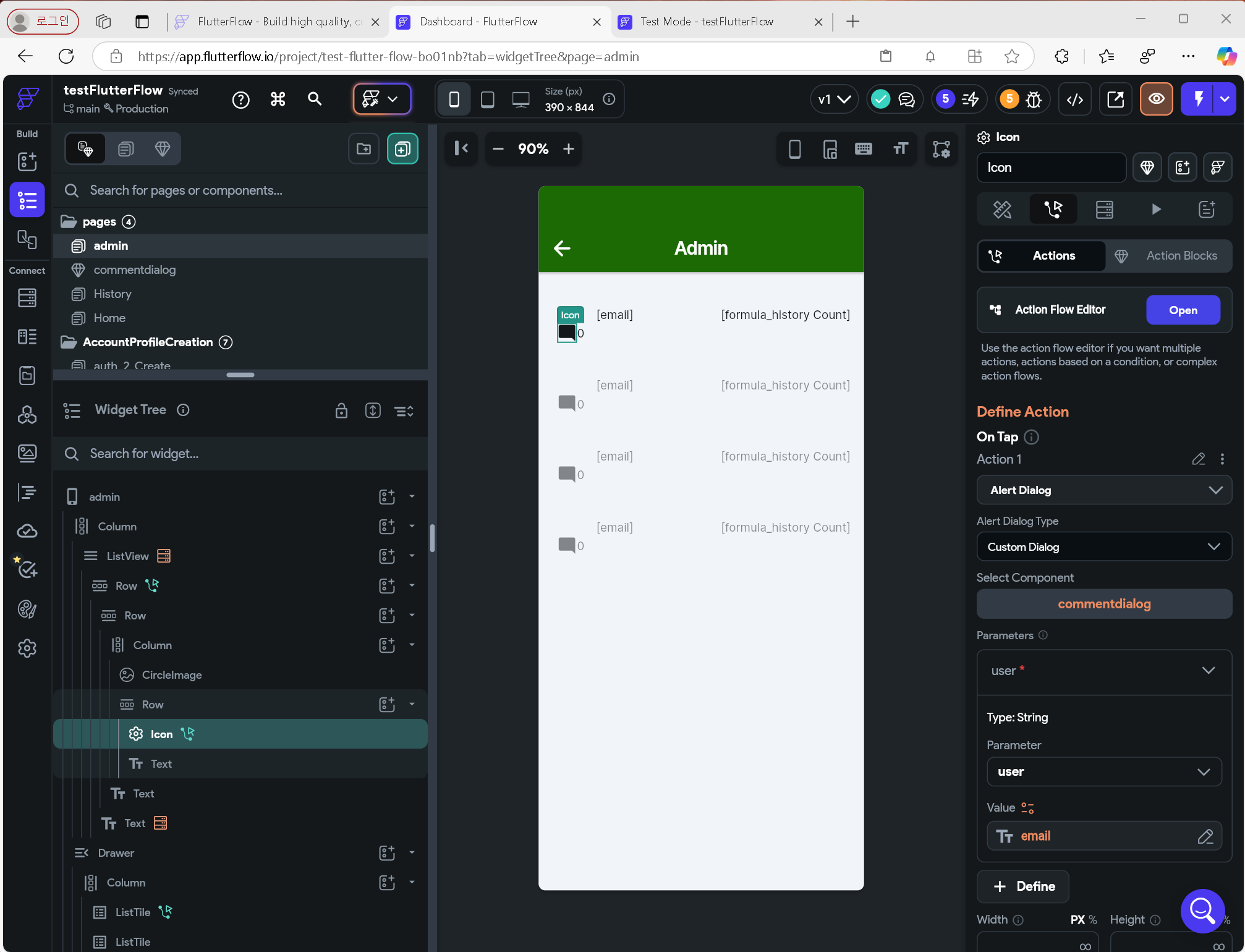Toggle the widget tree display options icon
The height and width of the screenshot is (952, 1245).
404,410
